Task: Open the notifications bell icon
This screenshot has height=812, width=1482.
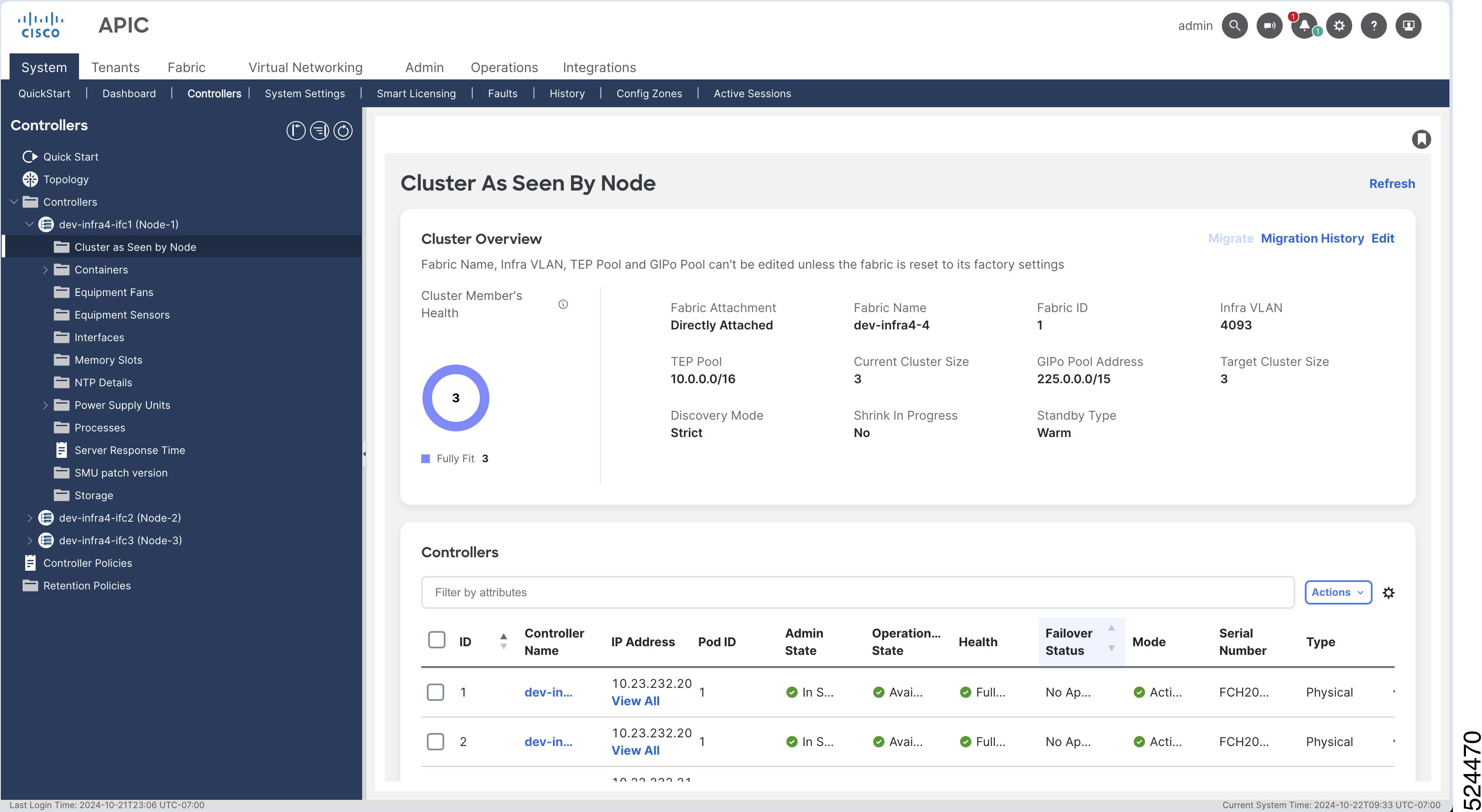Action: 1304,26
